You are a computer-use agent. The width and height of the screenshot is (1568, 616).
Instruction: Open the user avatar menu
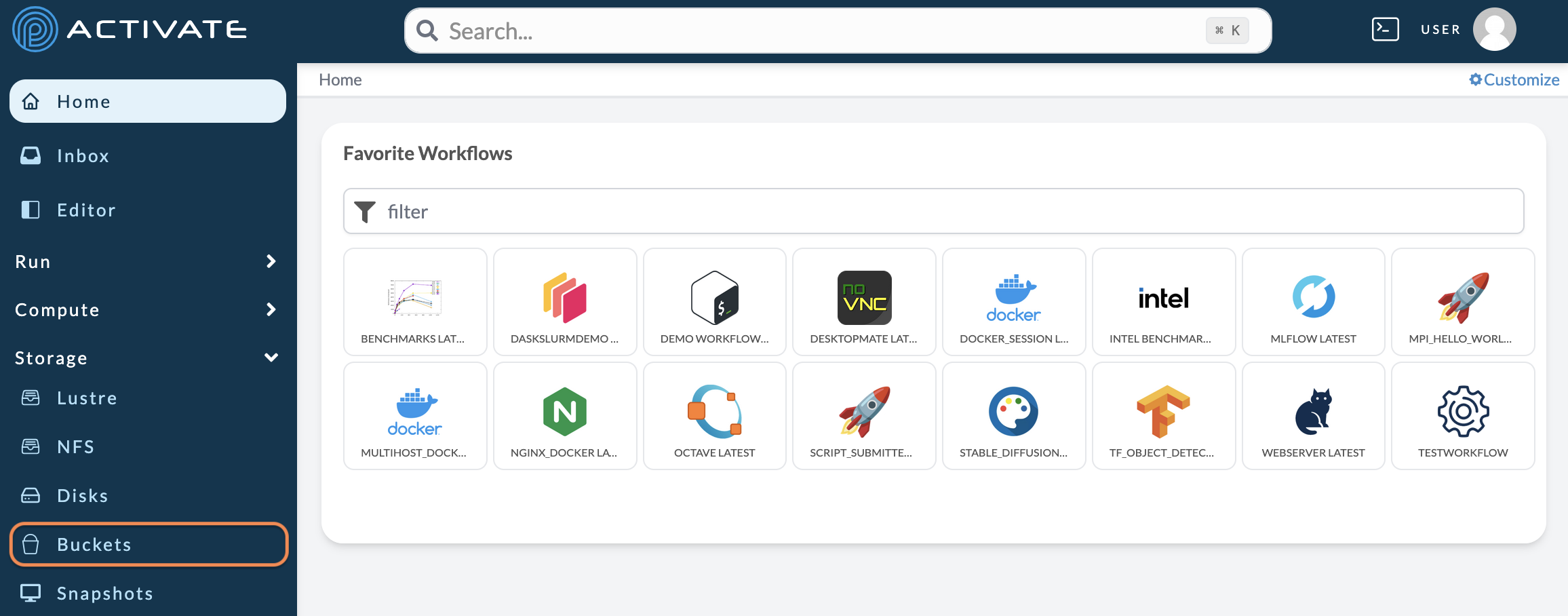(1494, 29)
